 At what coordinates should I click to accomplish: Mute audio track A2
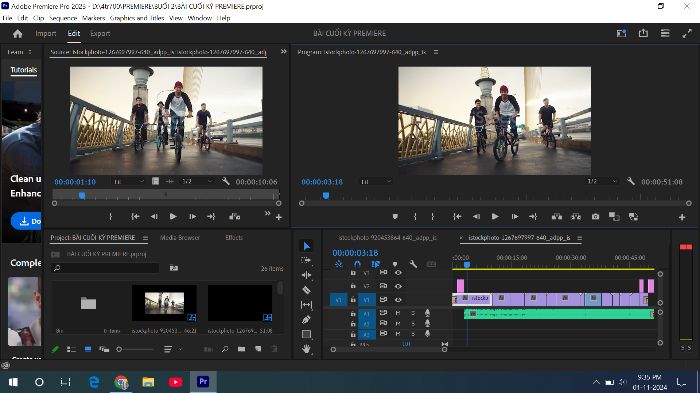tap(397, 323)
